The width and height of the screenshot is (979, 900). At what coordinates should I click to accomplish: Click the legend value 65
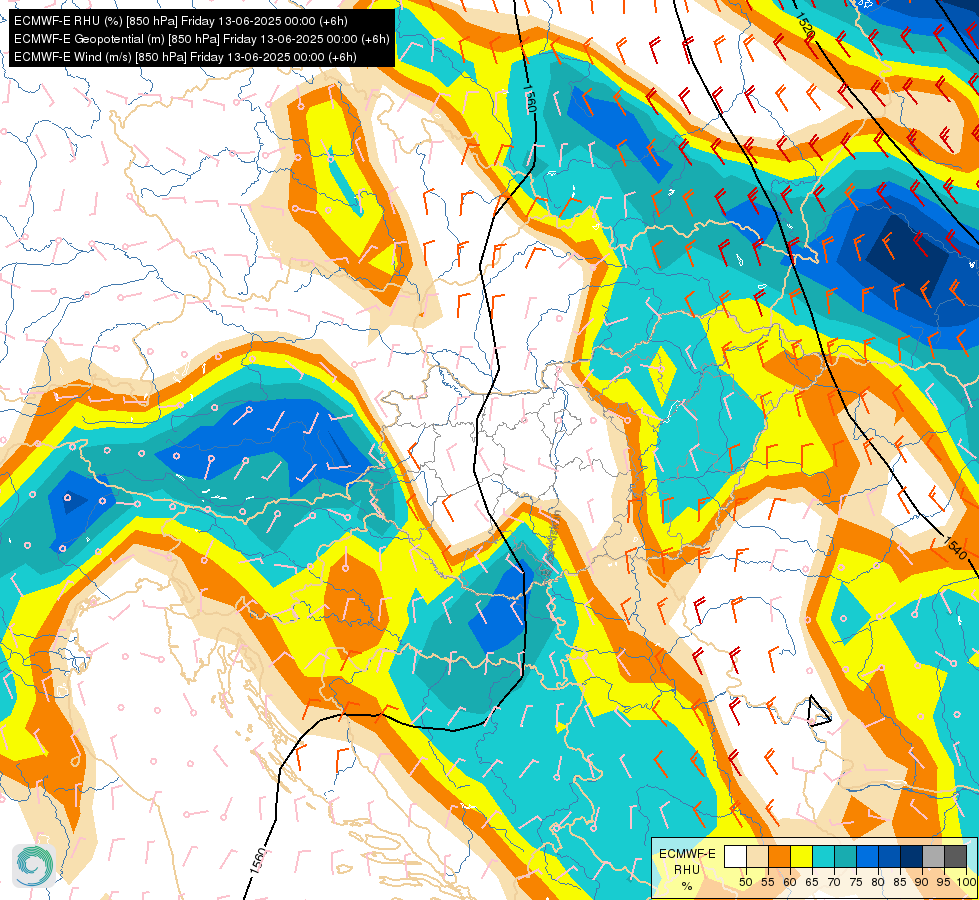click(812, 882)
